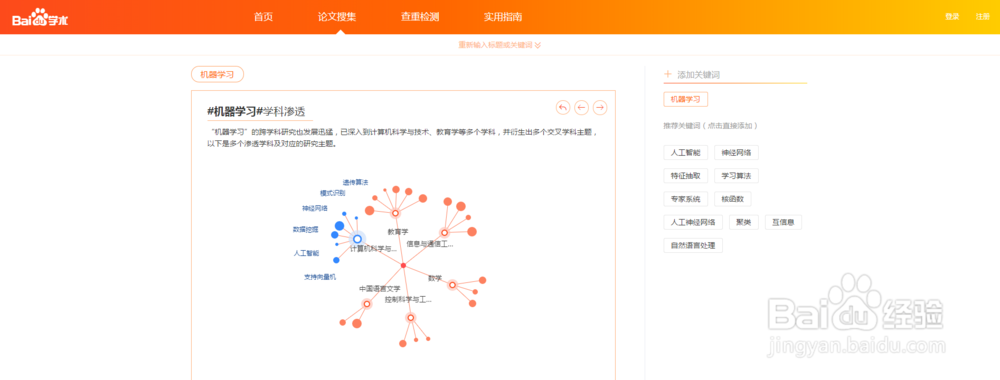This screenshot has width=1000, height=380.
Task: Add the 聚类 recommended keyword
Action: (x=743, y=223)
